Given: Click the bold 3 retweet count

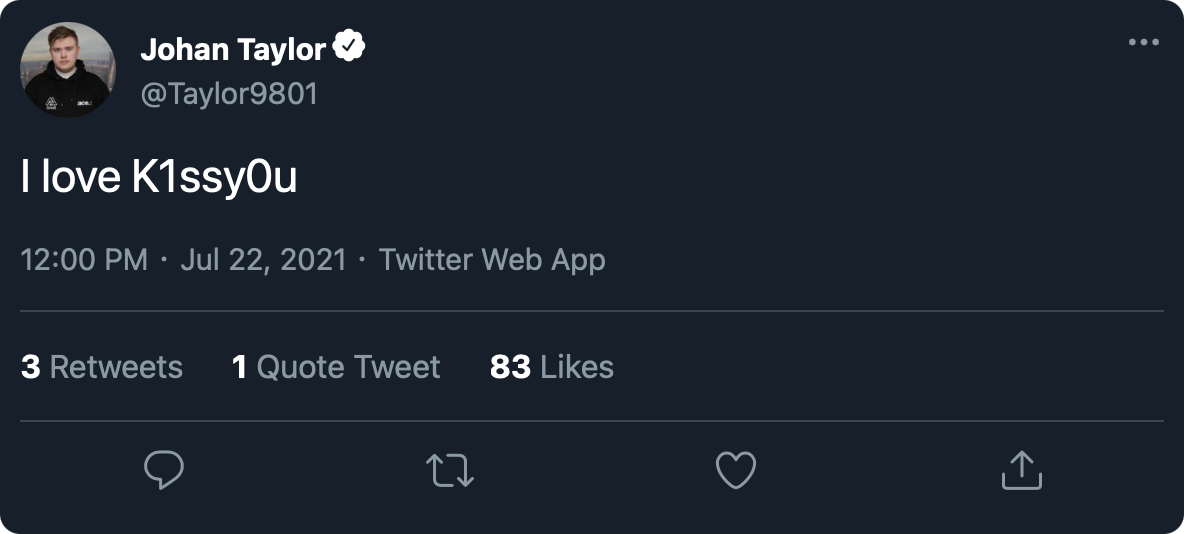Looking at the screenshot, I should coord(30,367).
